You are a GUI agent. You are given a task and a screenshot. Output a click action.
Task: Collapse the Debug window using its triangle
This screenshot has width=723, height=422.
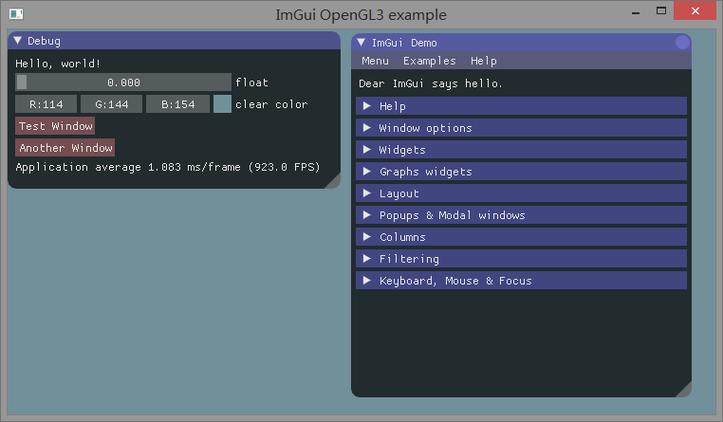[x=18, y=41]
